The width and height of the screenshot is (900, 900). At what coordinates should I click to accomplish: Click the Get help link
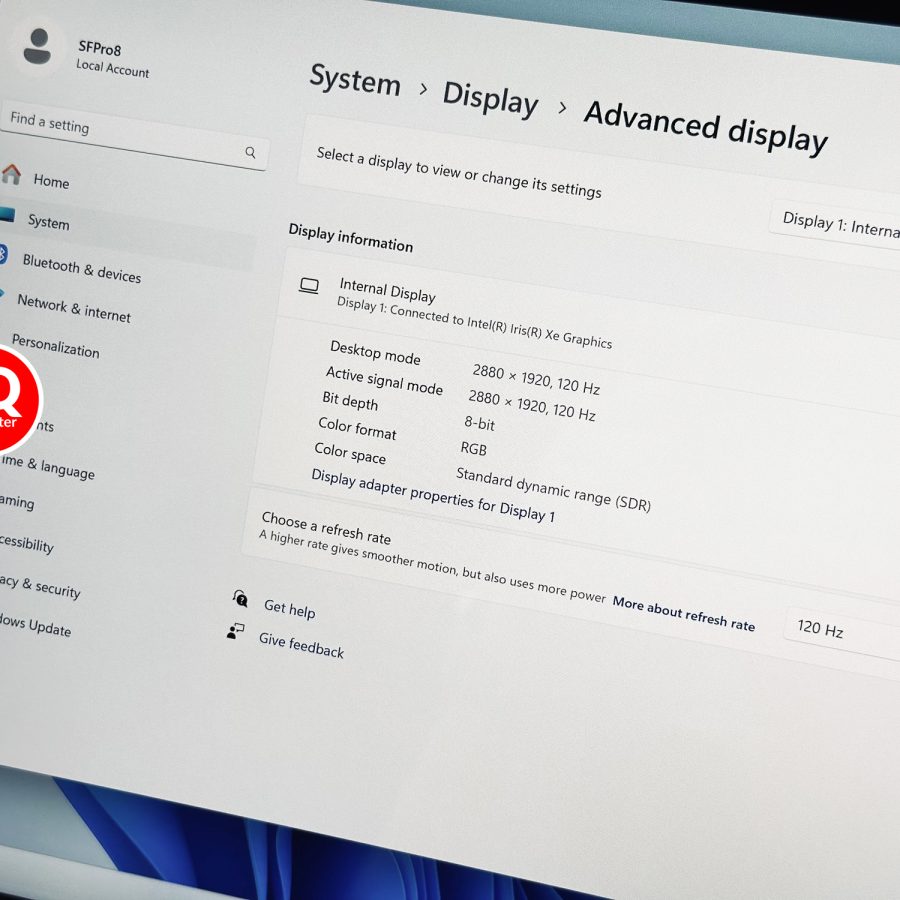[x=289, y=608]
